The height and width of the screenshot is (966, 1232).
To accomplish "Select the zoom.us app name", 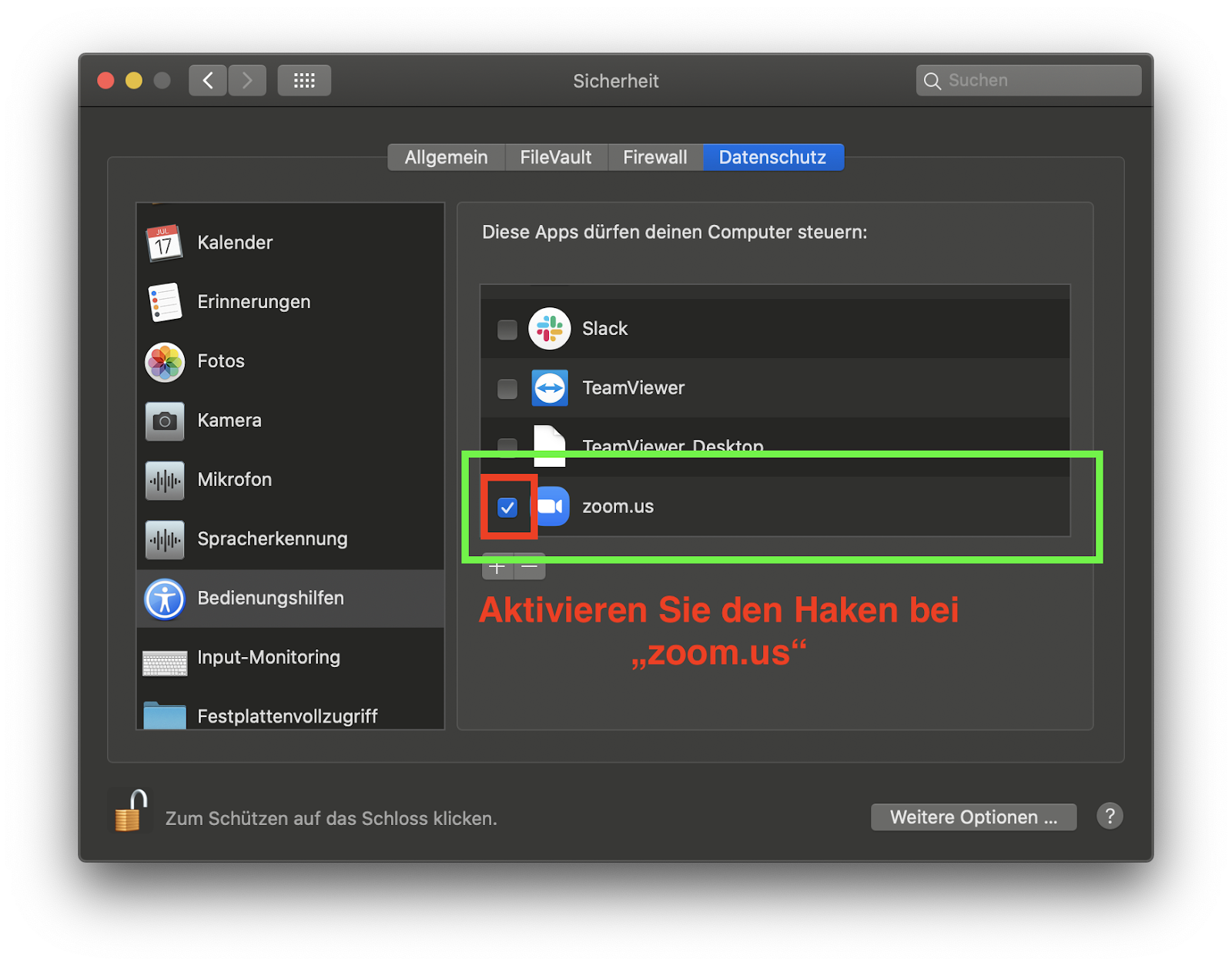I will 618,507.
